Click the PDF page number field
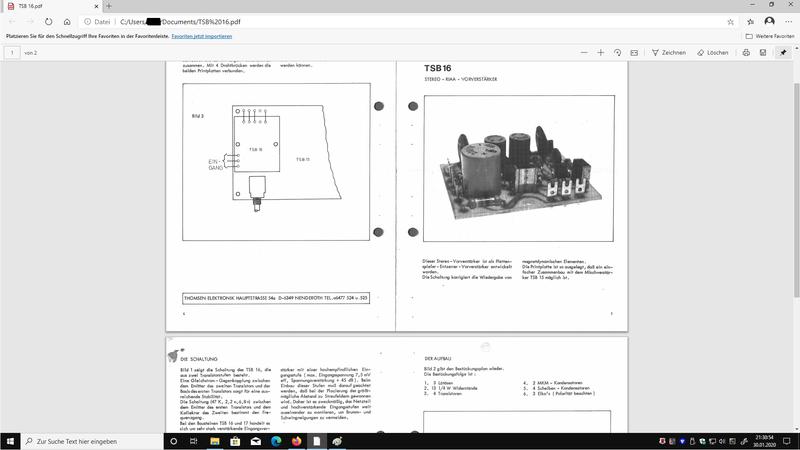Image resolution: width=800 pixels, height=450 pixels. click(12, 52)
